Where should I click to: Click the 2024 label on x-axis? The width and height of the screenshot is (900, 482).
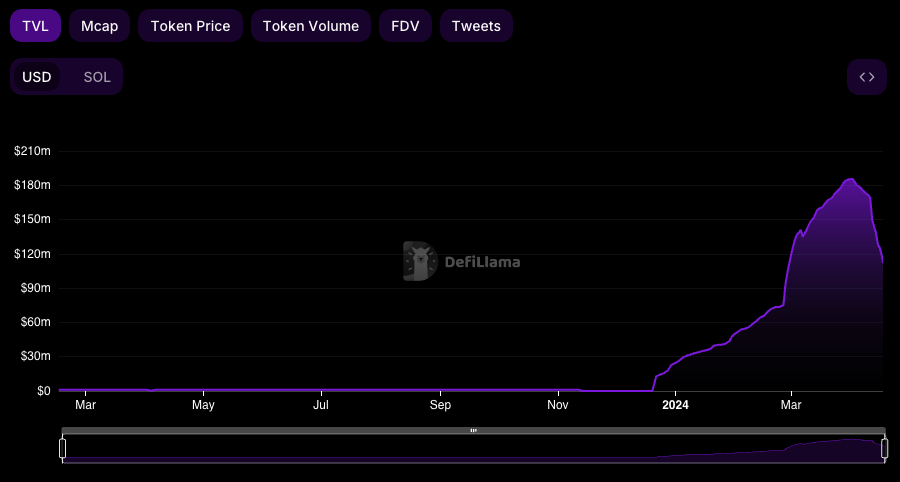click(x=675, y=405)
